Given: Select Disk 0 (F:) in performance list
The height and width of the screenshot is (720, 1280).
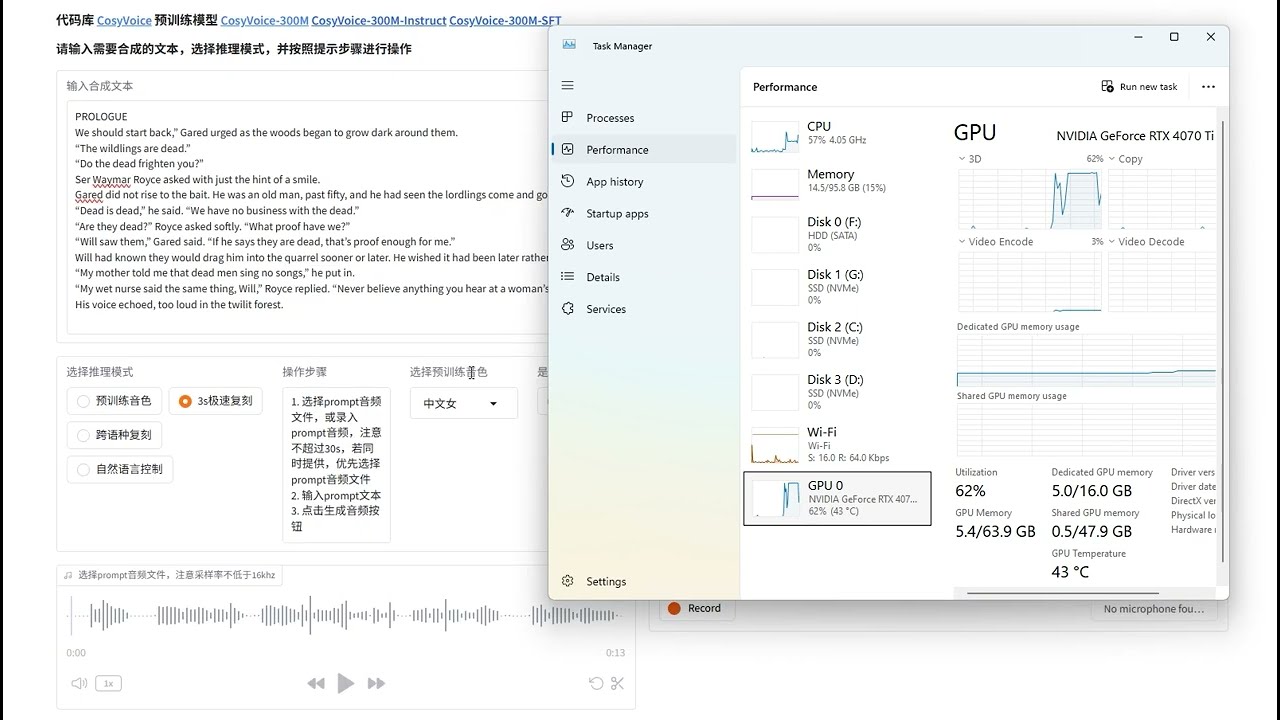Looking at the screenshot, I should (837, 234).
